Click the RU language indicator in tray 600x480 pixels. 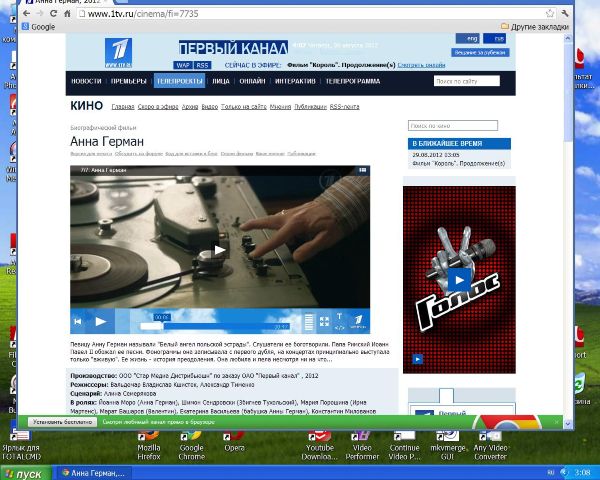[x=551, y=473]
